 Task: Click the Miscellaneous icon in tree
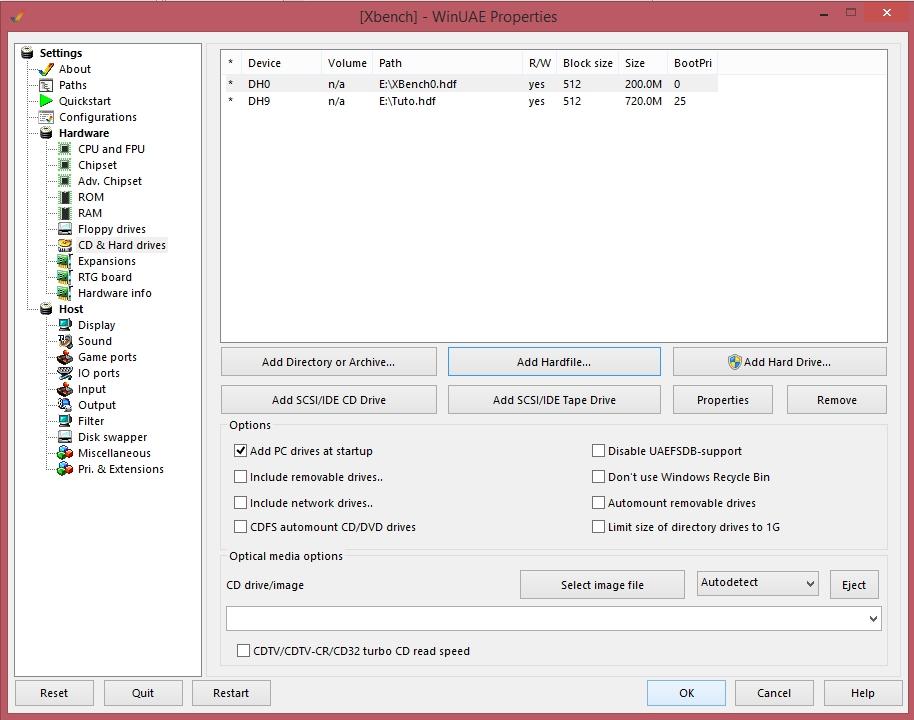click(65, 453)
